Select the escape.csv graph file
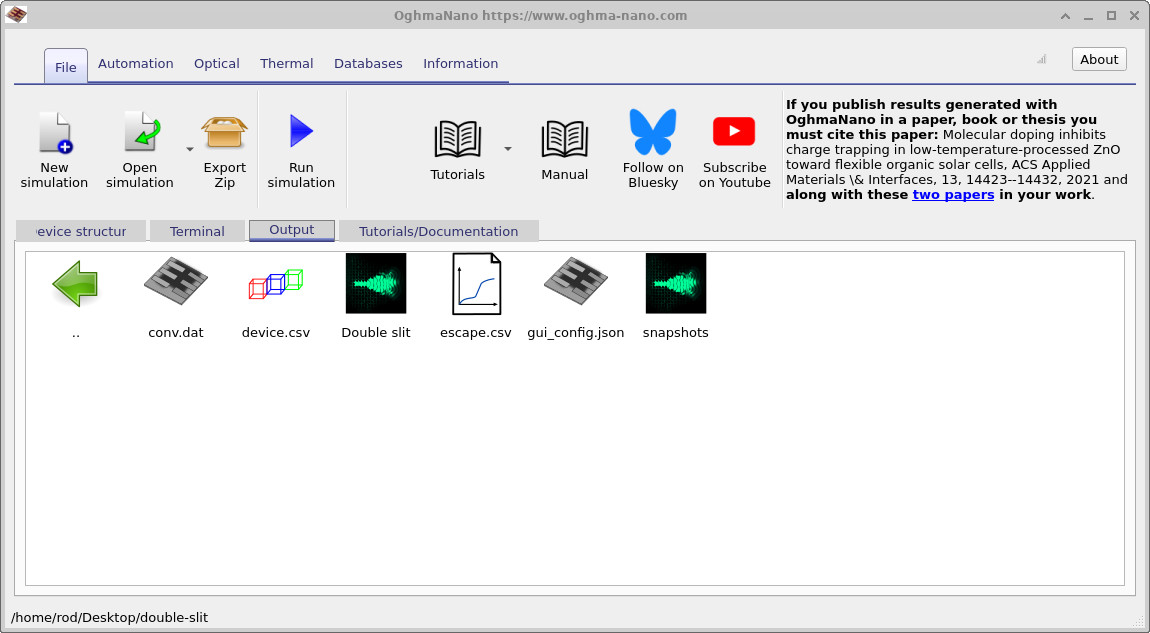 [x=476, y=283]
